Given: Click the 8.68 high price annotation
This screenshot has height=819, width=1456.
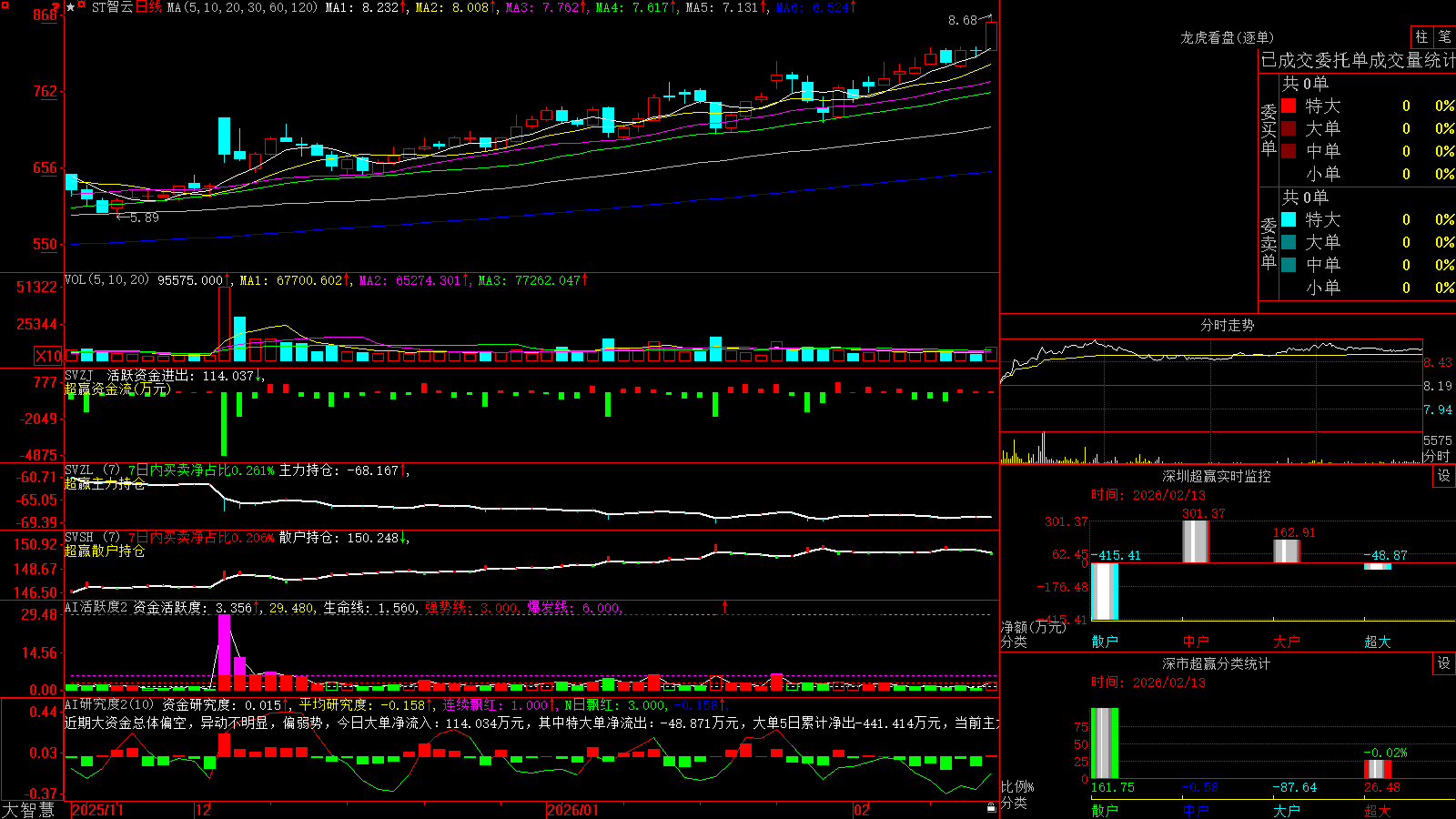Looking at the screenshot, I should (x=962, y=20).
